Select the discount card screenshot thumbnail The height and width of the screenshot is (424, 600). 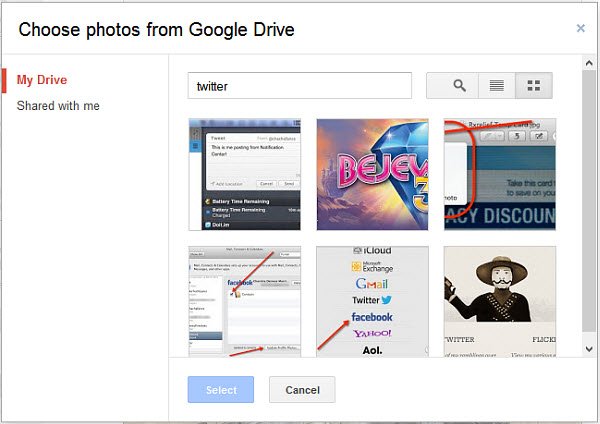(500, 174)
